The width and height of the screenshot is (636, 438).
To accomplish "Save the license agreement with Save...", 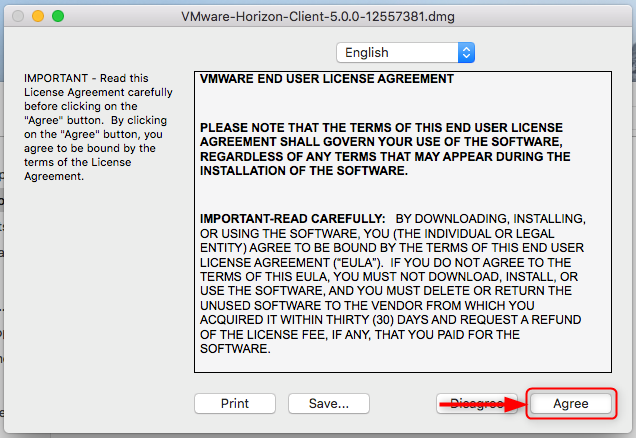I will (329, 404).
